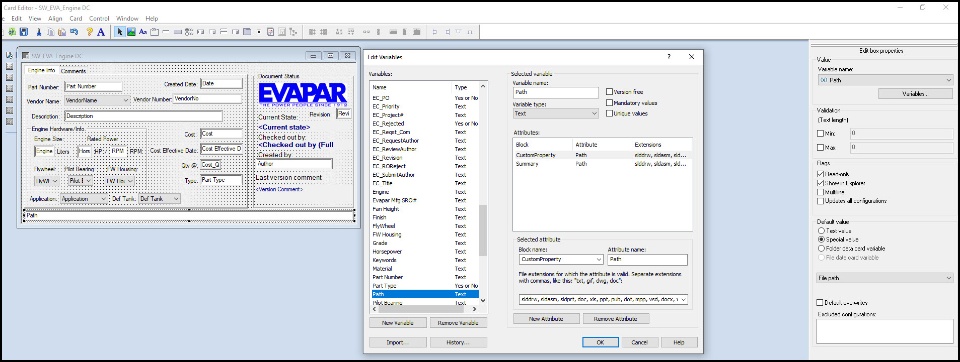Image resolution: width=960 pixels, height=362 pixels.
Task: Open Card menu
Action: (75, 18)
